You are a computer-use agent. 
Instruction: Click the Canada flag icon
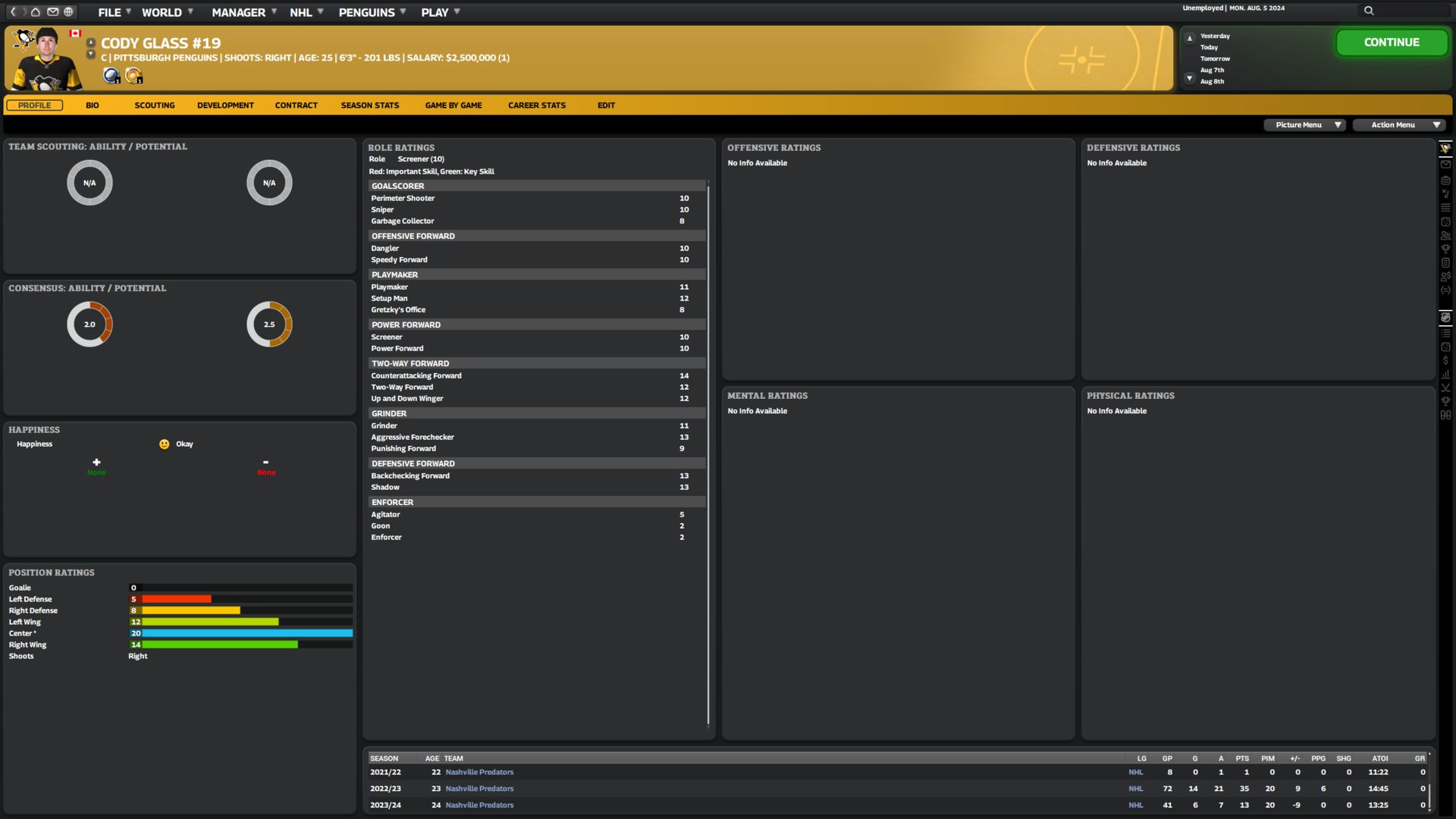[75, 33]
